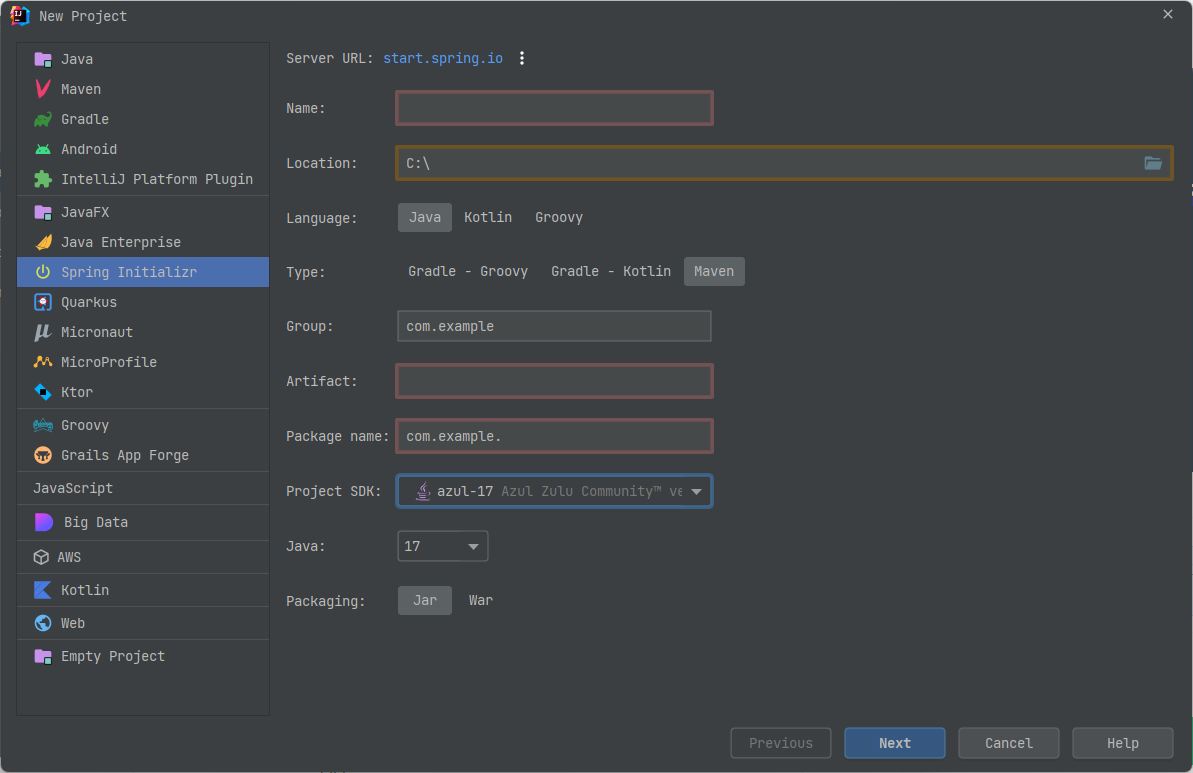Click the Group input field

(x=555, y=326)
